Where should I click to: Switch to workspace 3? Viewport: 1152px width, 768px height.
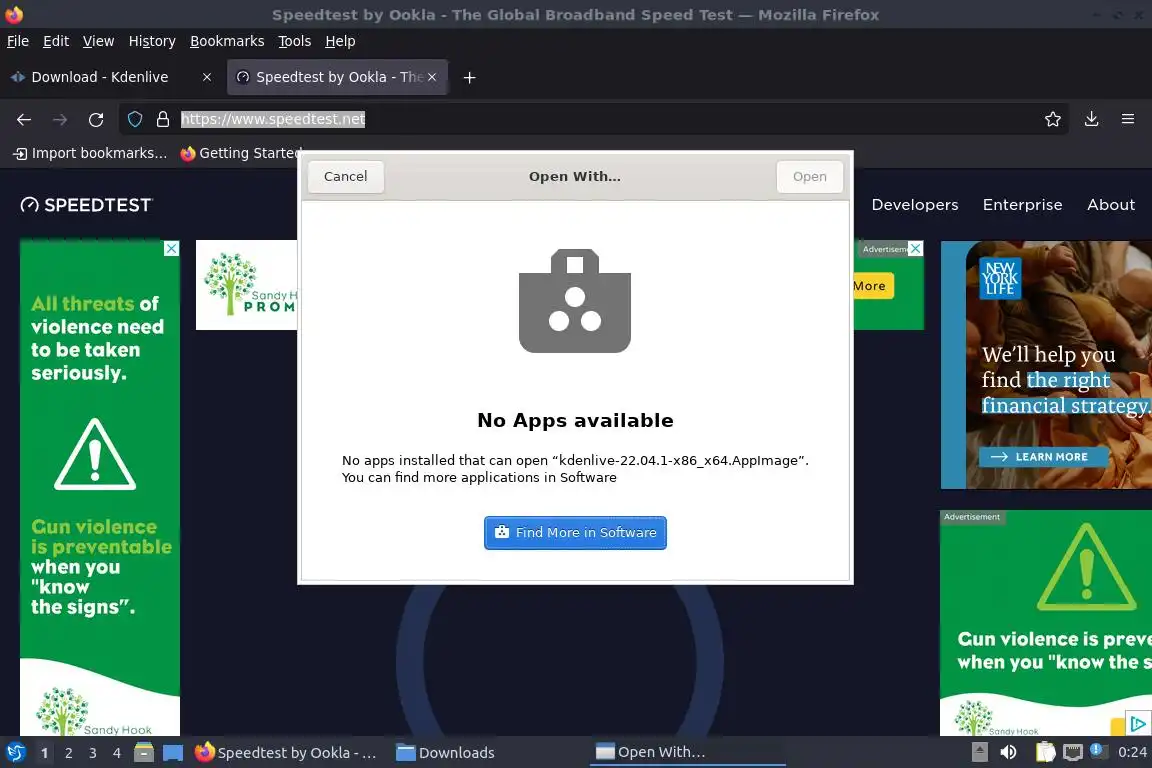[x=93, y=753]
